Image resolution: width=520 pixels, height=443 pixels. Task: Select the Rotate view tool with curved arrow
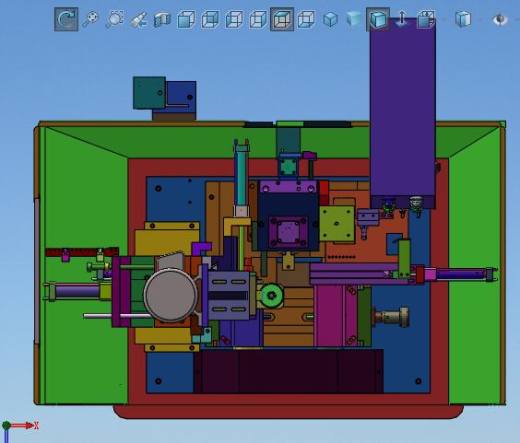point(66,19)
